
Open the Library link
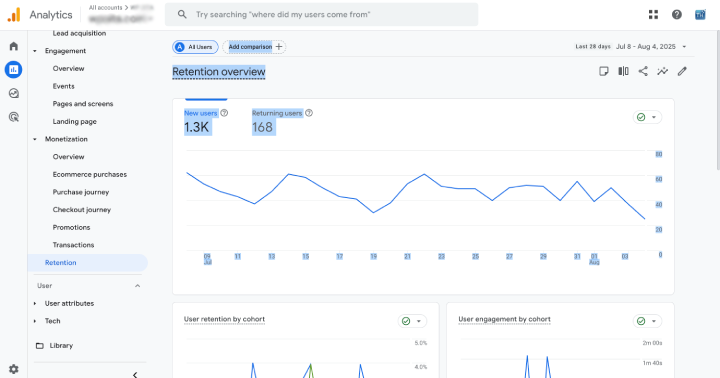pos(61,345)
